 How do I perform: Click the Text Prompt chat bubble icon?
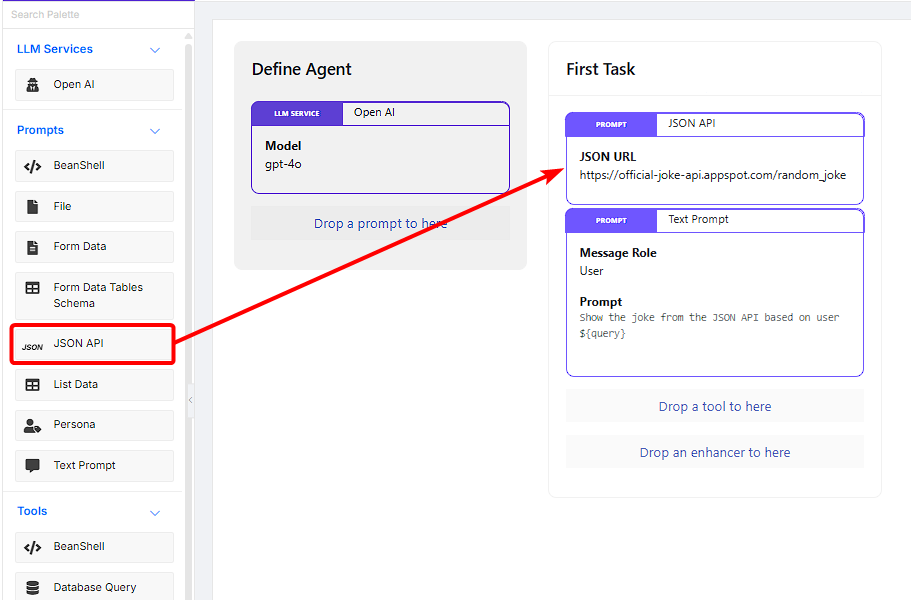[x=33, y=466]
